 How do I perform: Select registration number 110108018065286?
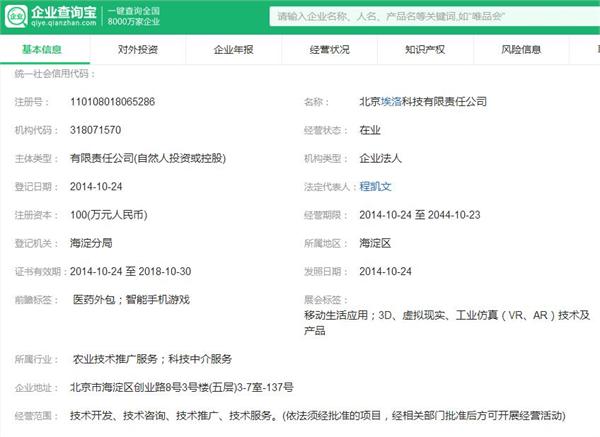tap(112, 101)
